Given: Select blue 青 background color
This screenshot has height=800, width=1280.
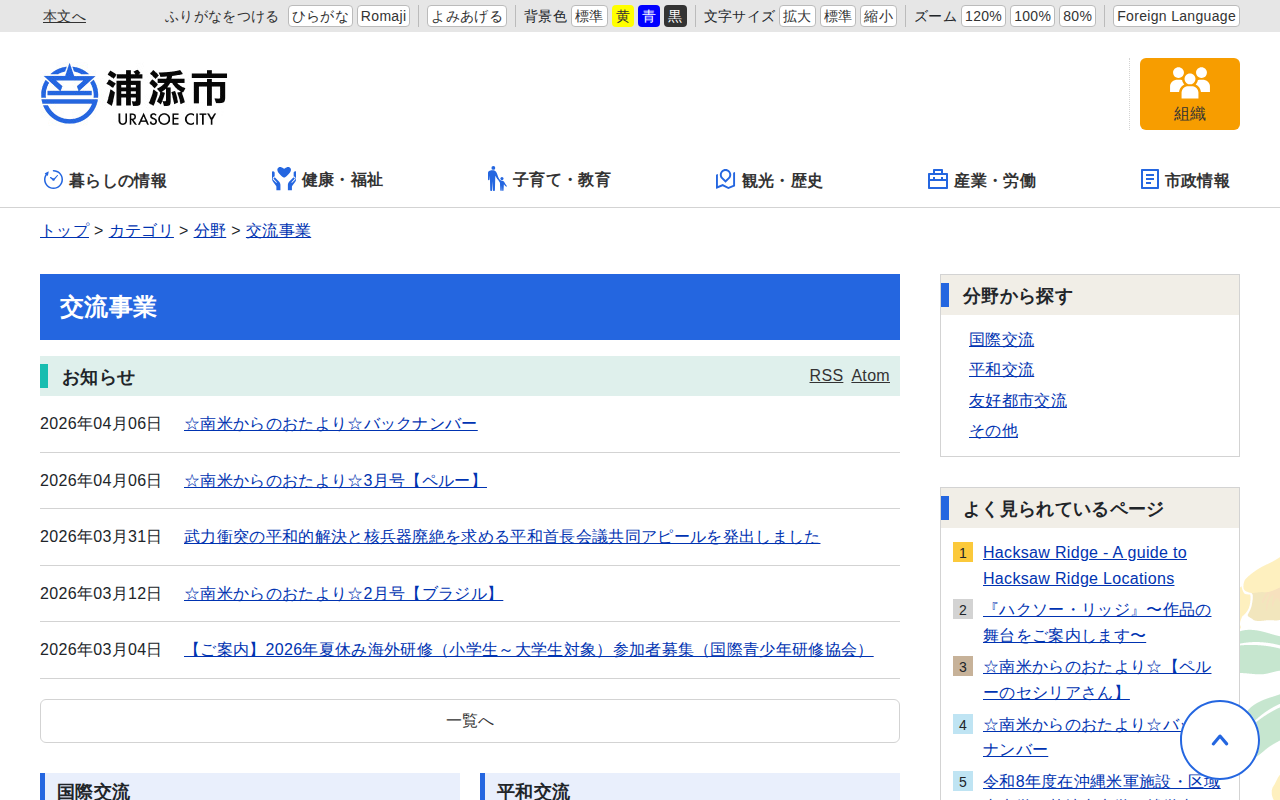Looking at the screenshot, I should 649,16.
